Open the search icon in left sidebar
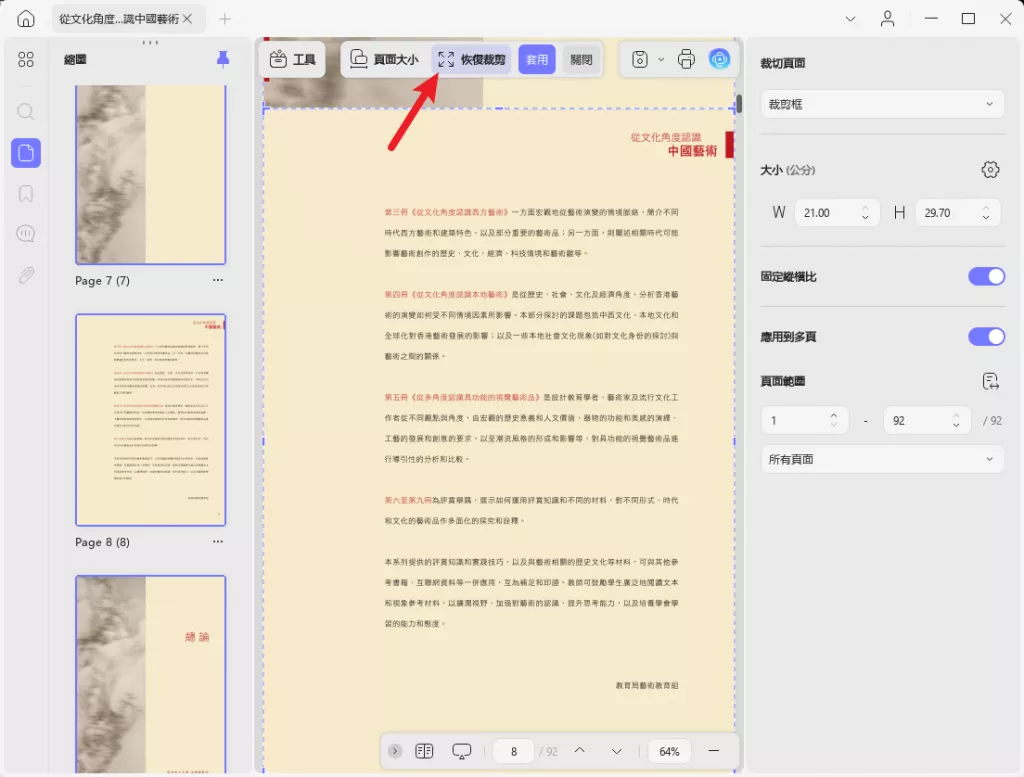This screenshot has height=777, width=1024. pyautogui.click(x=26, y=112)
